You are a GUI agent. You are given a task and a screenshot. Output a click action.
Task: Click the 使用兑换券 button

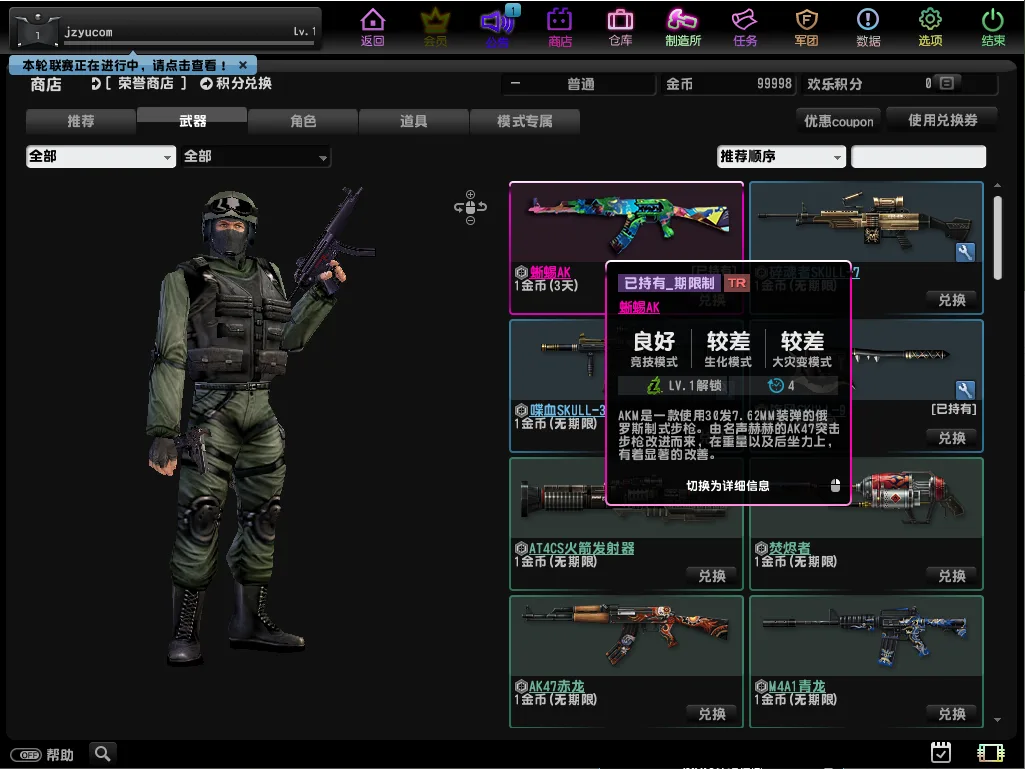(x=941, y=120)
